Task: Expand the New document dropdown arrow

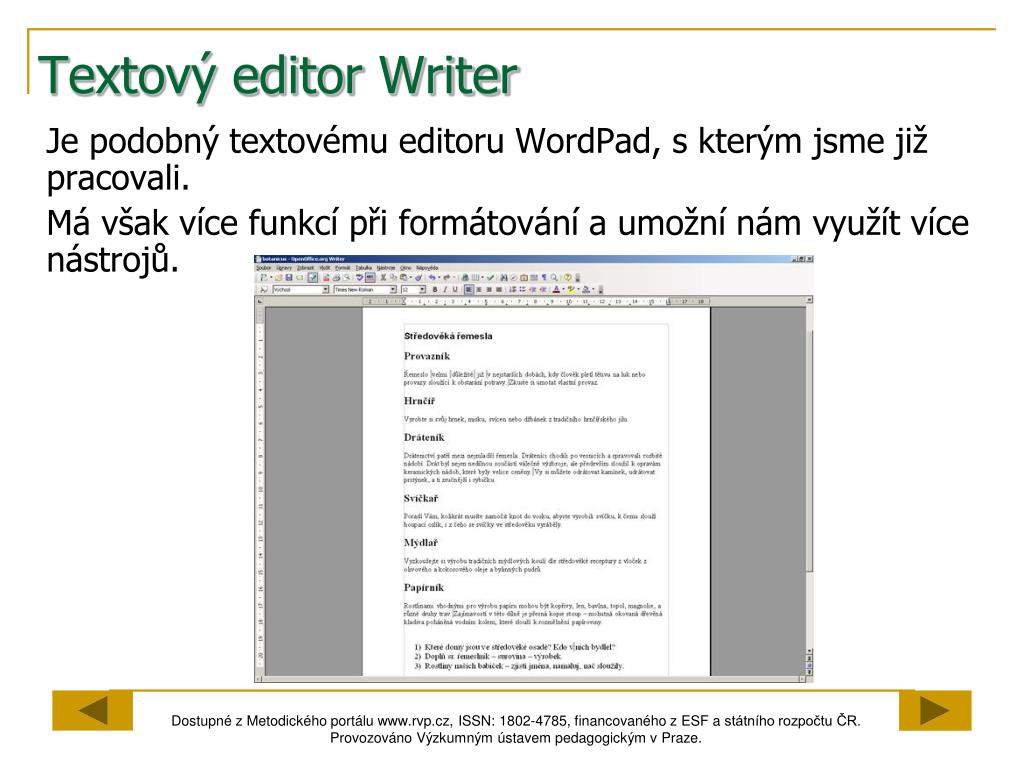Action: point(271,277)
